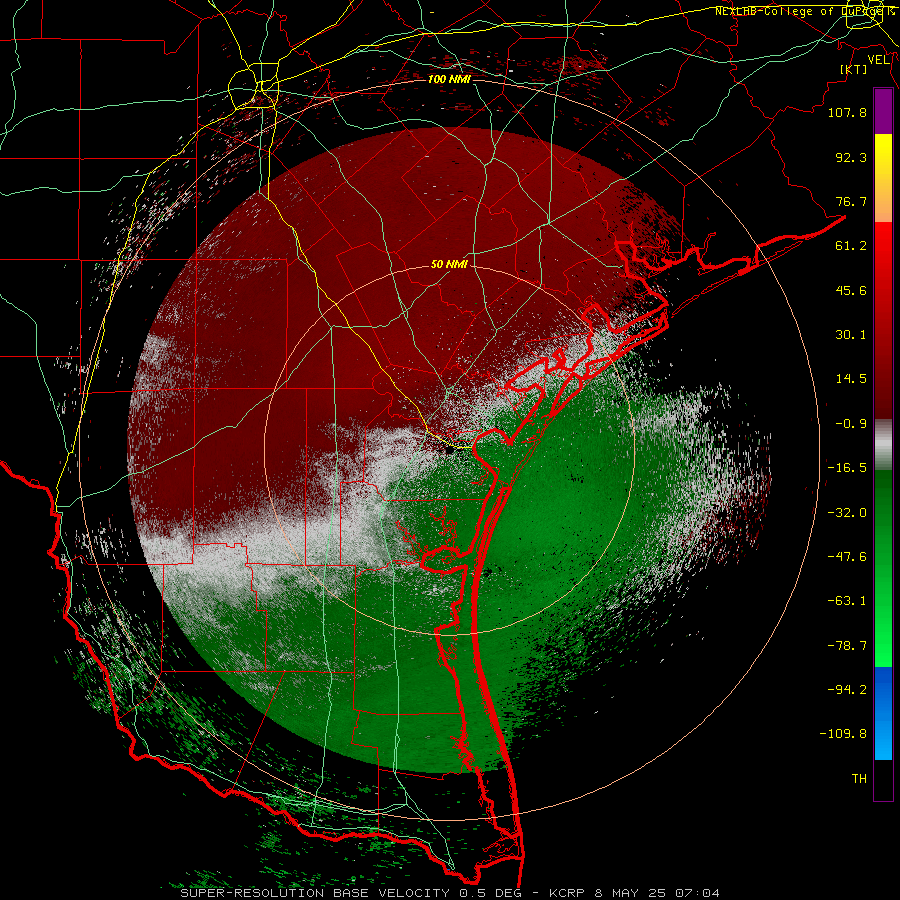
Task: Select the -0.9 legend value
Action: 851,424
